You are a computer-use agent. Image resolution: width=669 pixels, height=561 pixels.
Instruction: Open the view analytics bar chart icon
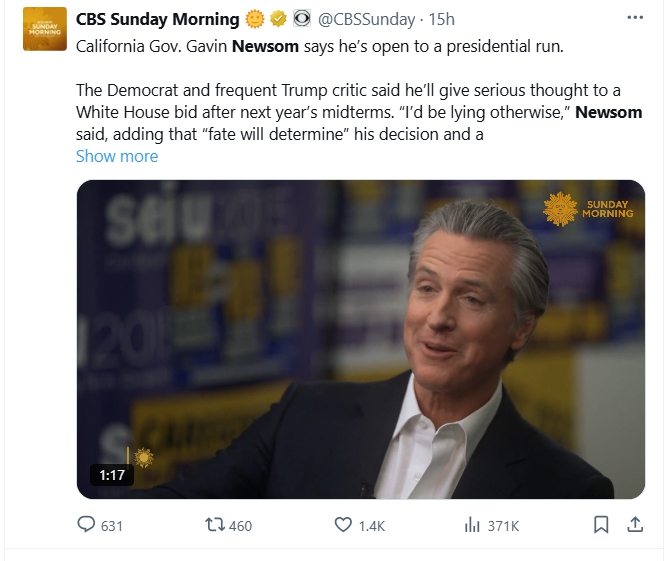click(x=472, y=525)
